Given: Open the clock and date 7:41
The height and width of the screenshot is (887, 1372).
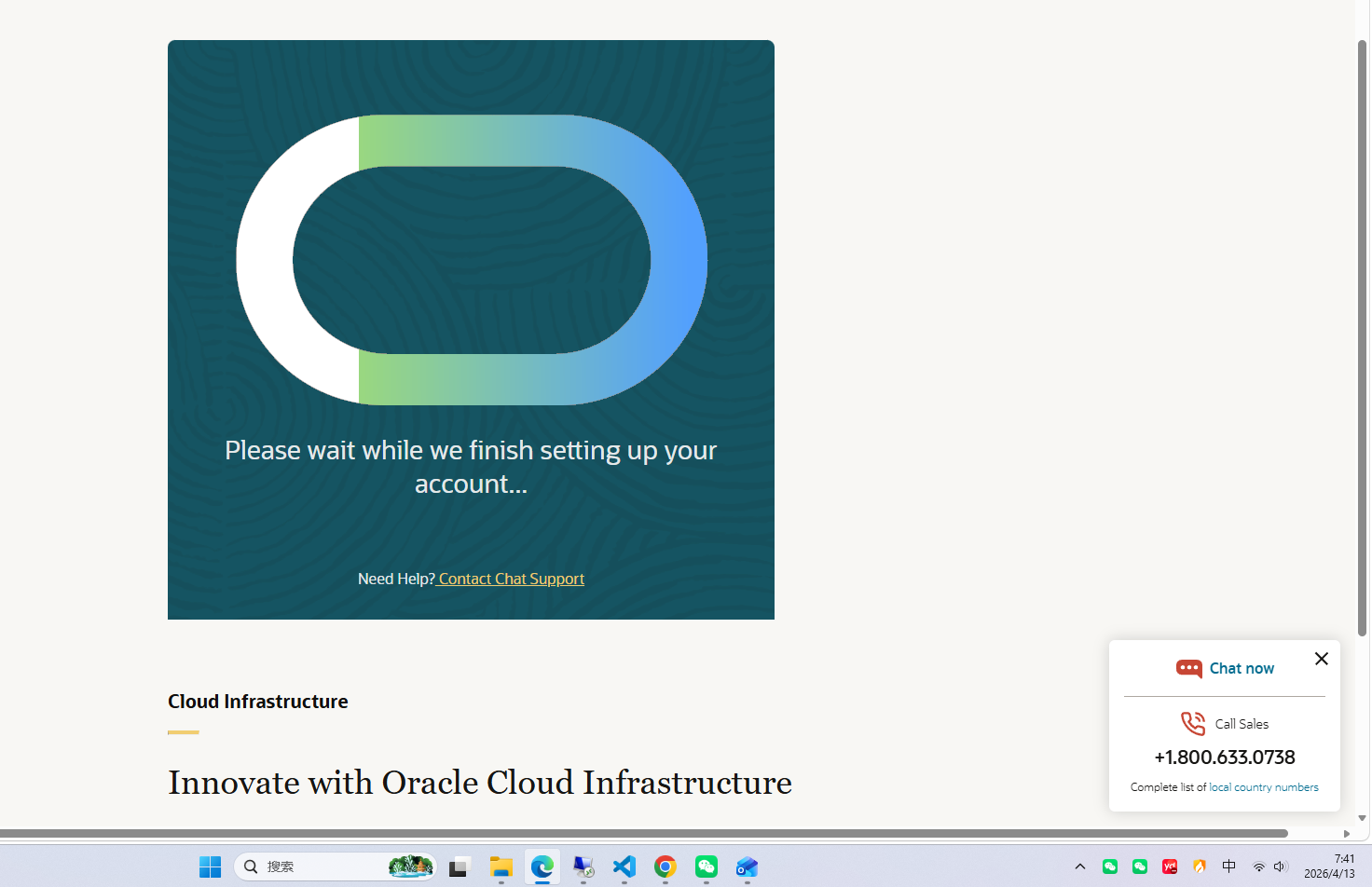Looking at the screenshot, I should coord(1330,867).
